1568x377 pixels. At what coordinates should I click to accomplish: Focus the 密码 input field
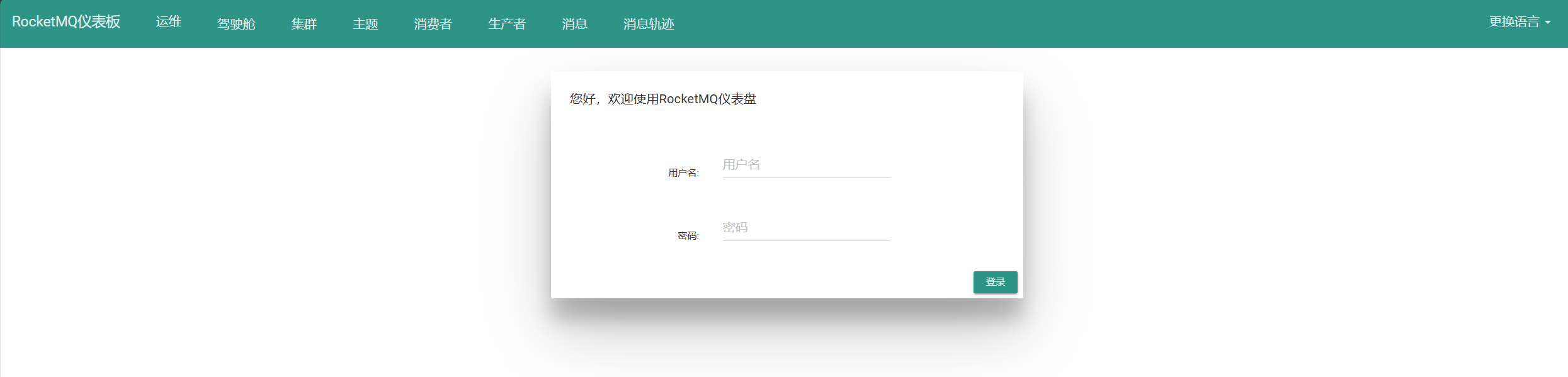[806, 228]
